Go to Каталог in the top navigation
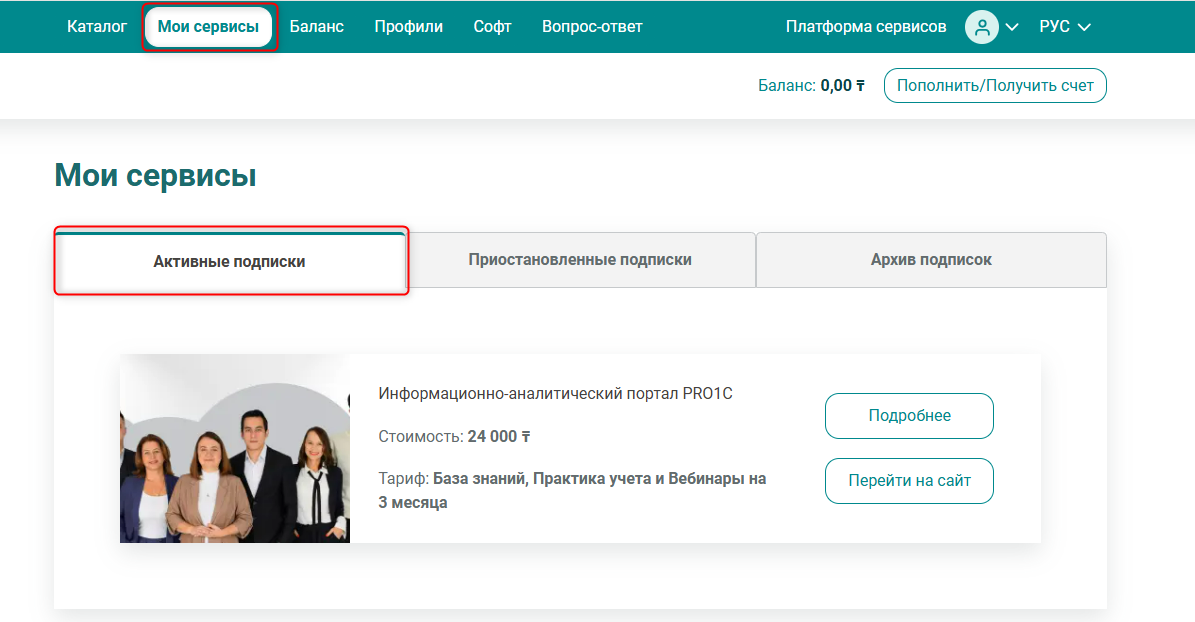The image size is (1195, 622). pyautogui.click(x=97, y=27)
